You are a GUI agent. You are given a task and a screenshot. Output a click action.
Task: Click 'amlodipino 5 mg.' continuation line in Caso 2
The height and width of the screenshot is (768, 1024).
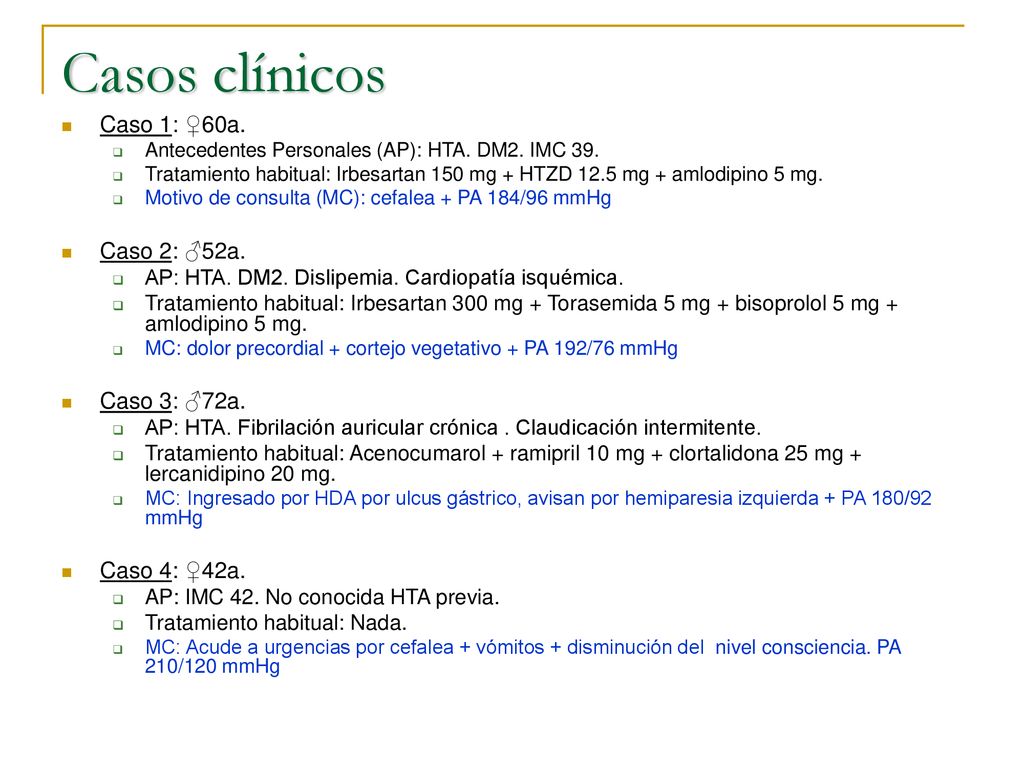pyautogui.click(x=226, y=325)
